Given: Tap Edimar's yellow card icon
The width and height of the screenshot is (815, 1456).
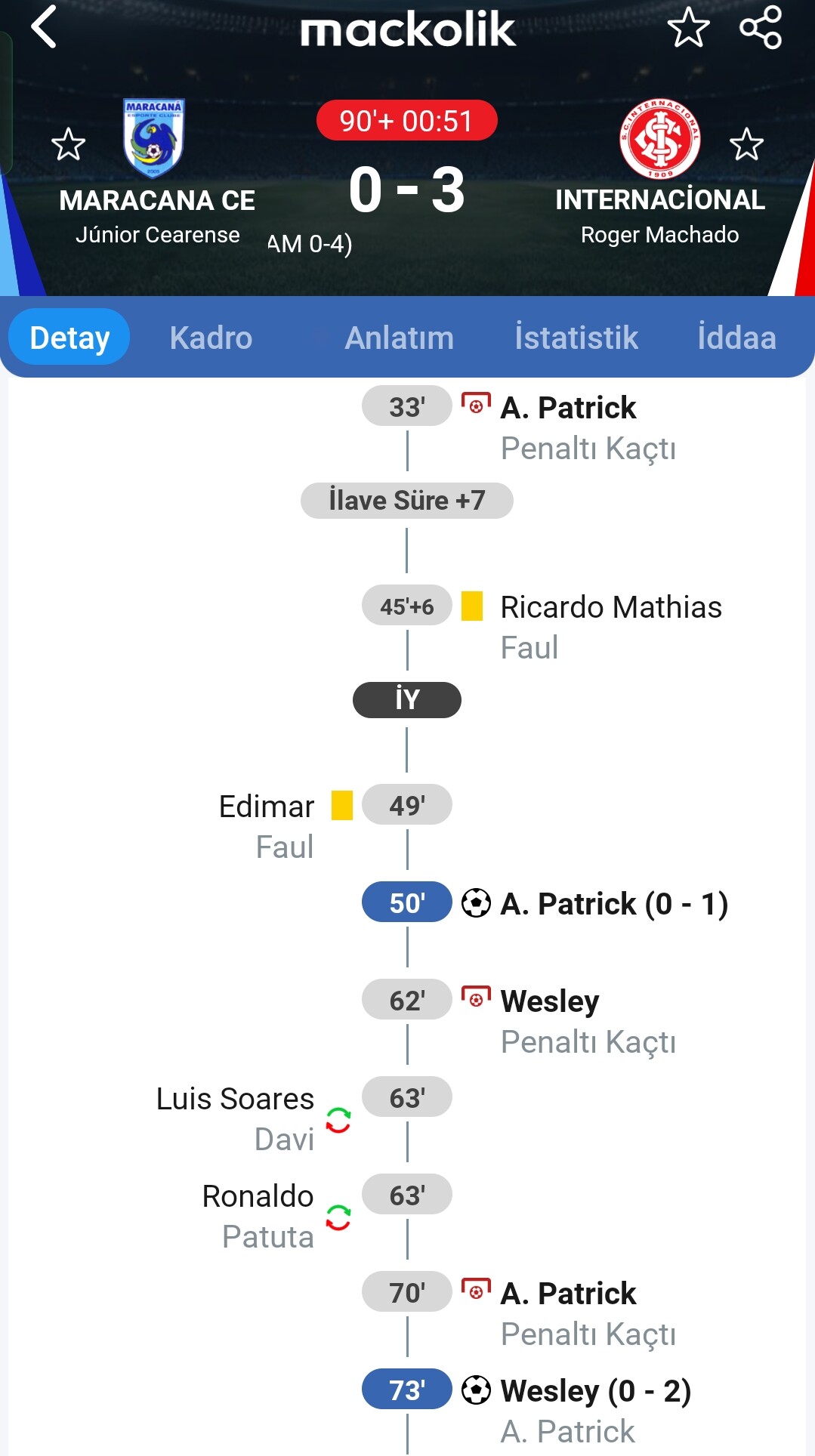Looking at the screenshot, I should tap(342, 805).
